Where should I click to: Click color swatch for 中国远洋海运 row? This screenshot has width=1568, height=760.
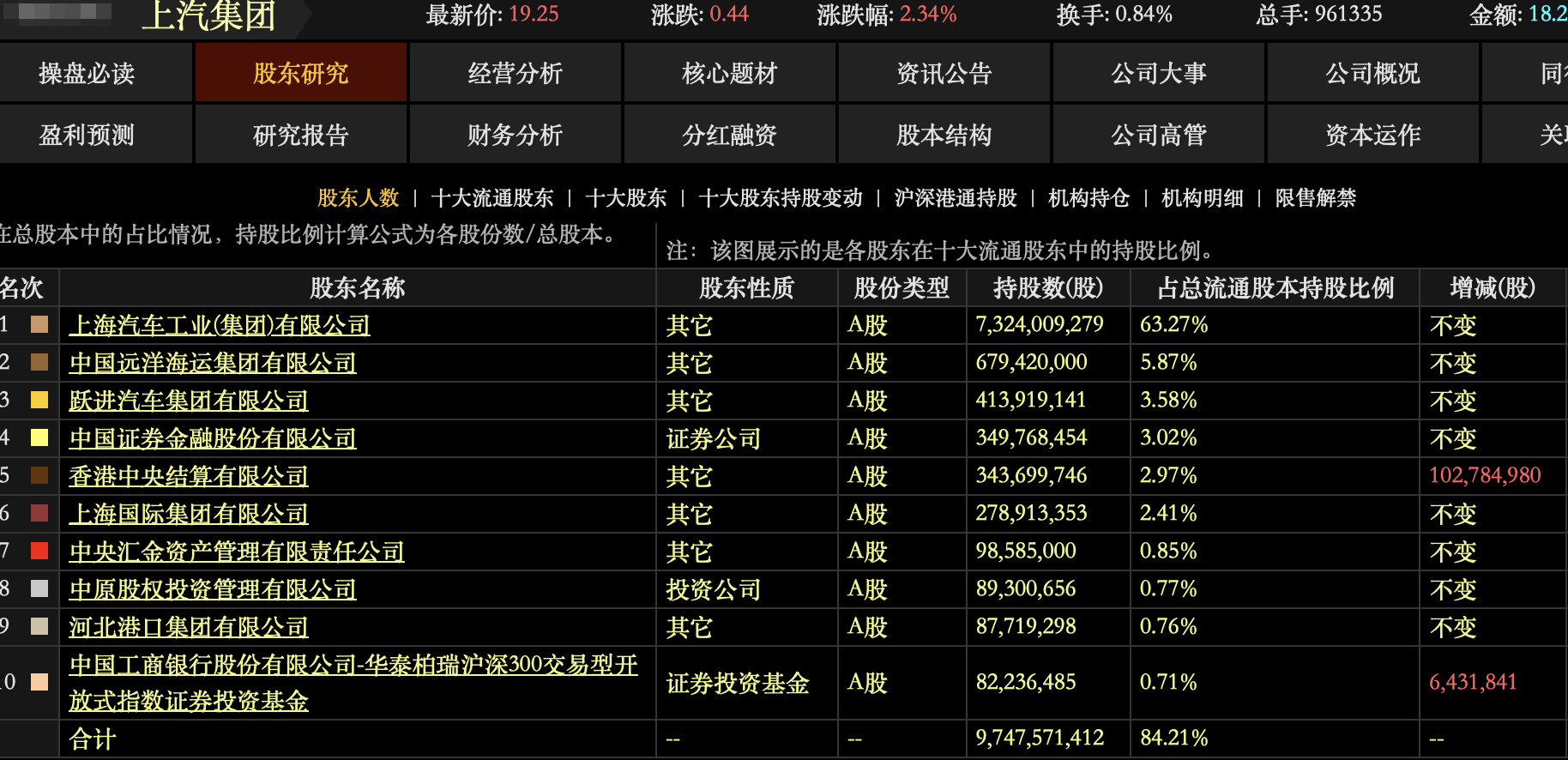click(x=39, y=362)
